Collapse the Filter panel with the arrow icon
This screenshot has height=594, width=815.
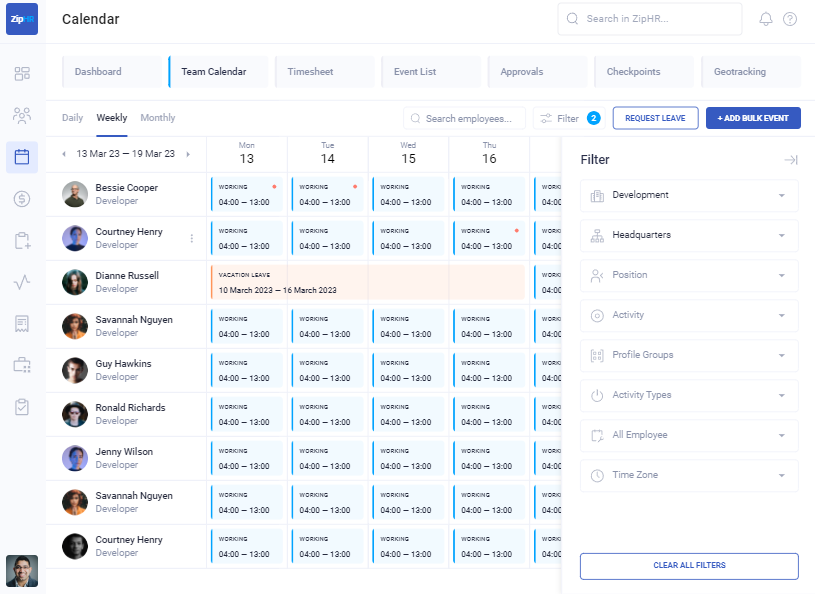[791, 159]
